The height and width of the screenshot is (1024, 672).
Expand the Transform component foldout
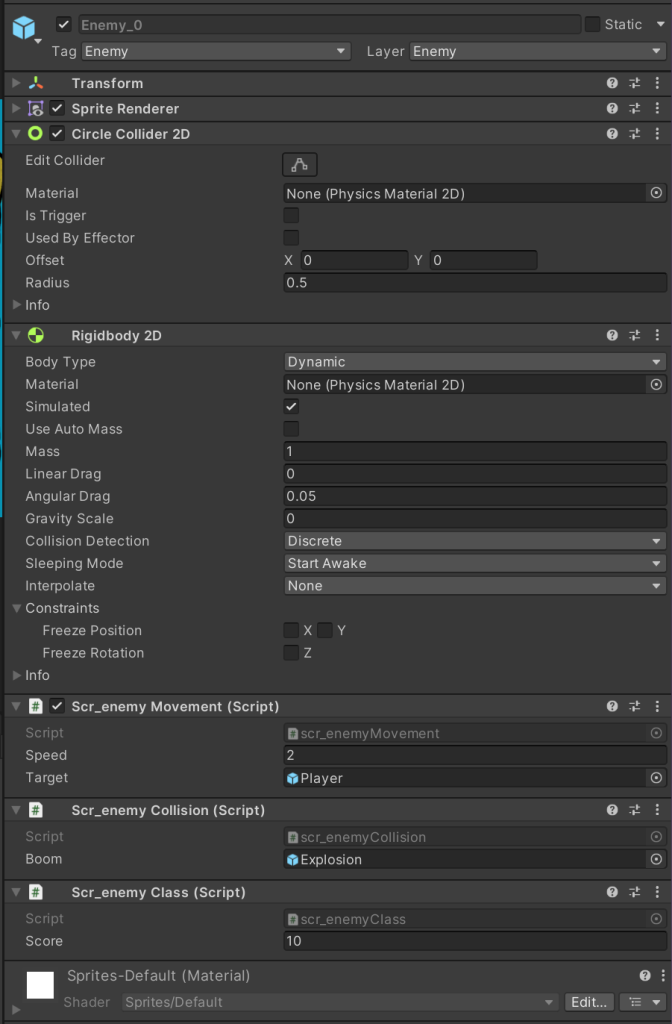(x=16, y=83)
